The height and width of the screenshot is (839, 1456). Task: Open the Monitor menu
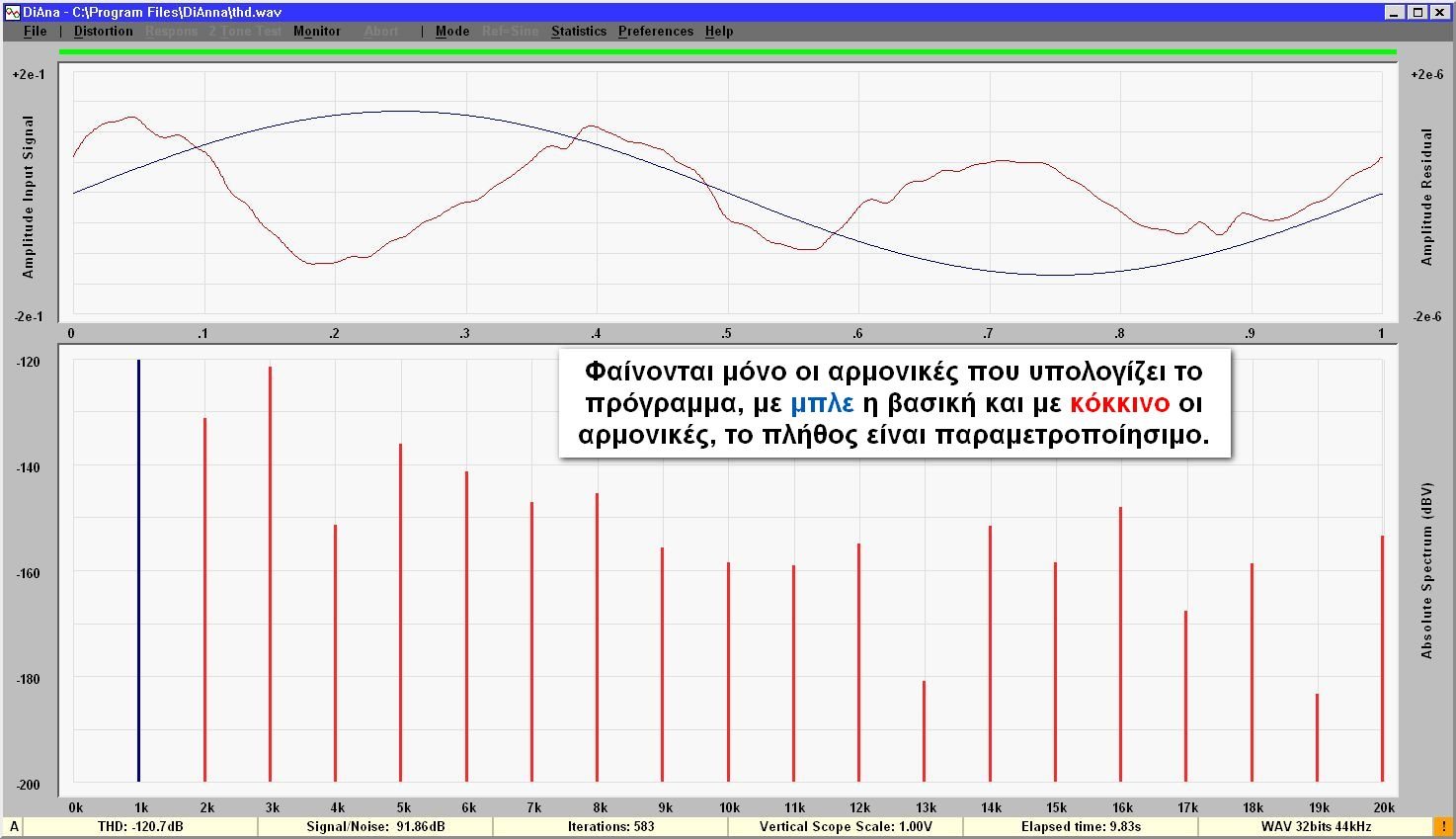click(x=316, y=32)
